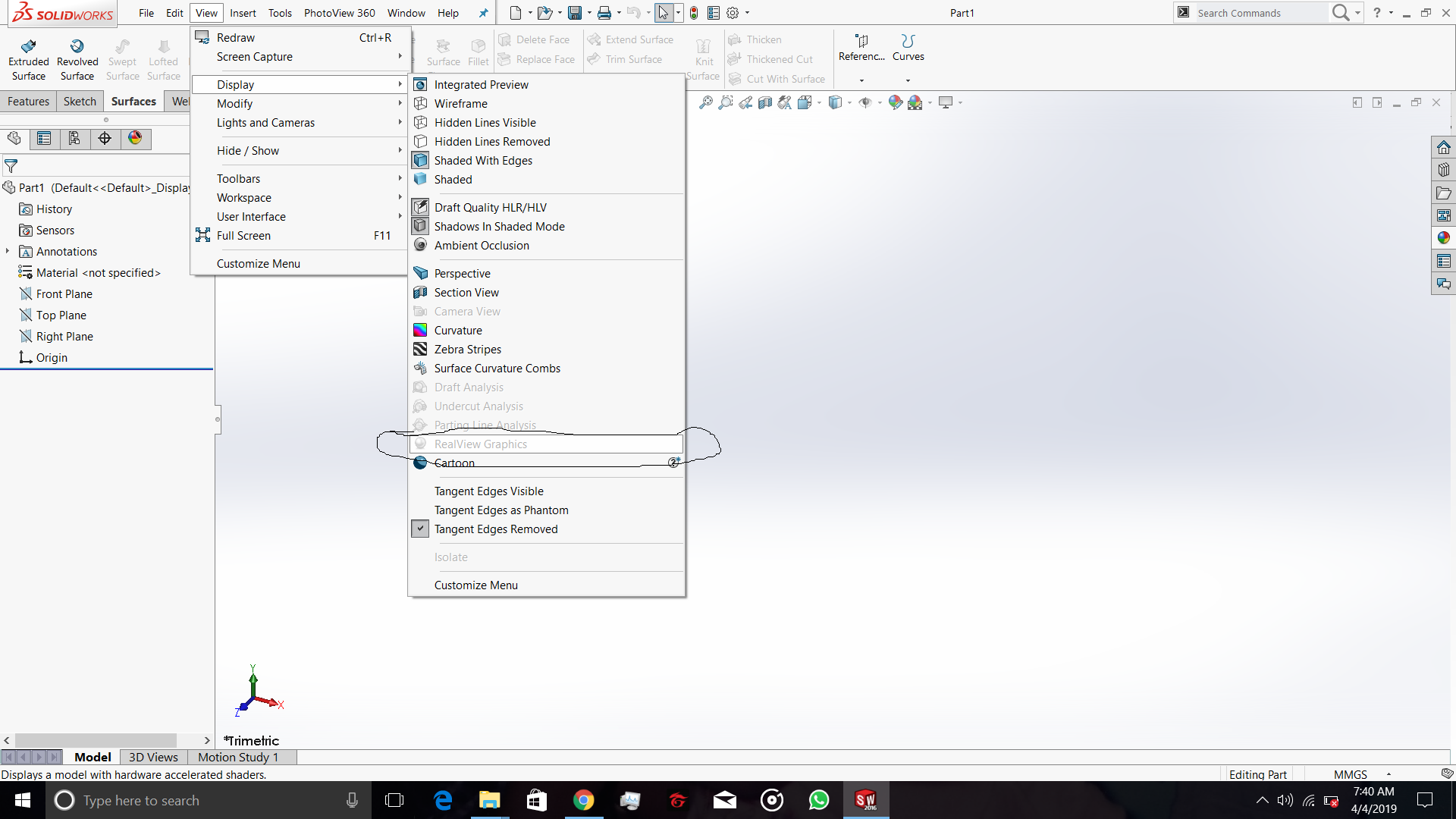Enable Shadows In Shaded Mode
Screen dimensions: 1456x819
point(499,227)
